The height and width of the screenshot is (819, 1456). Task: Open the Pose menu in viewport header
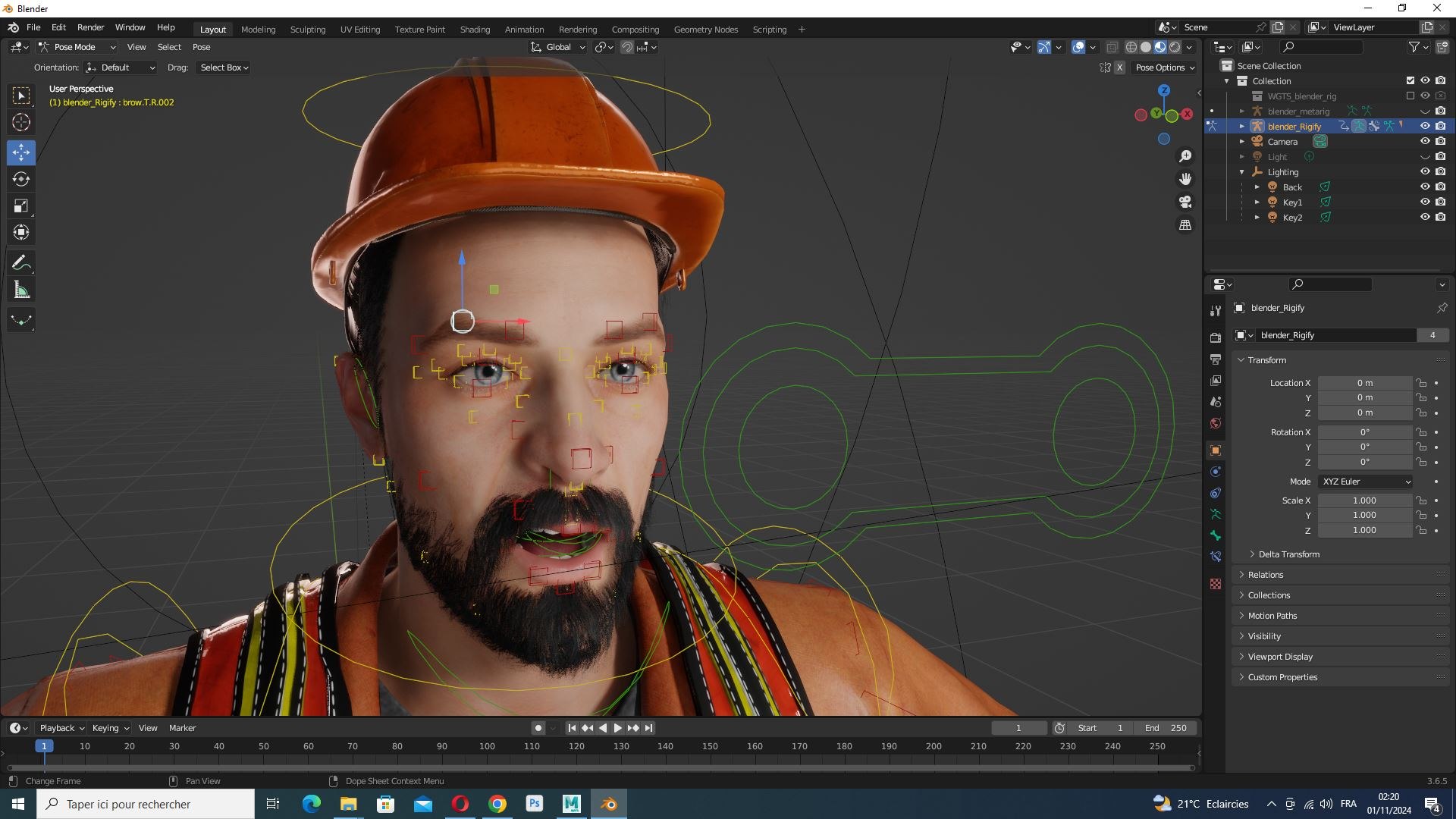tap(201, 47)
